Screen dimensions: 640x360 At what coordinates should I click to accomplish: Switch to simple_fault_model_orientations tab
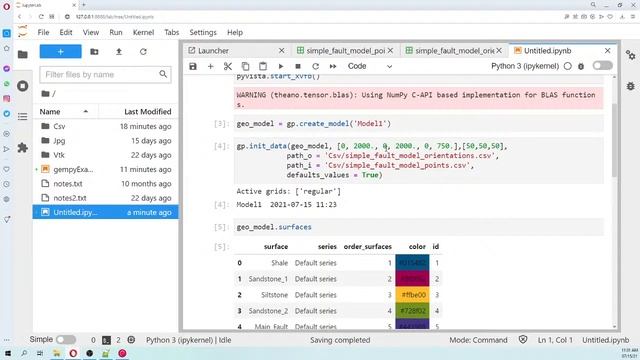pyautogui.click(x=454, y=51)
